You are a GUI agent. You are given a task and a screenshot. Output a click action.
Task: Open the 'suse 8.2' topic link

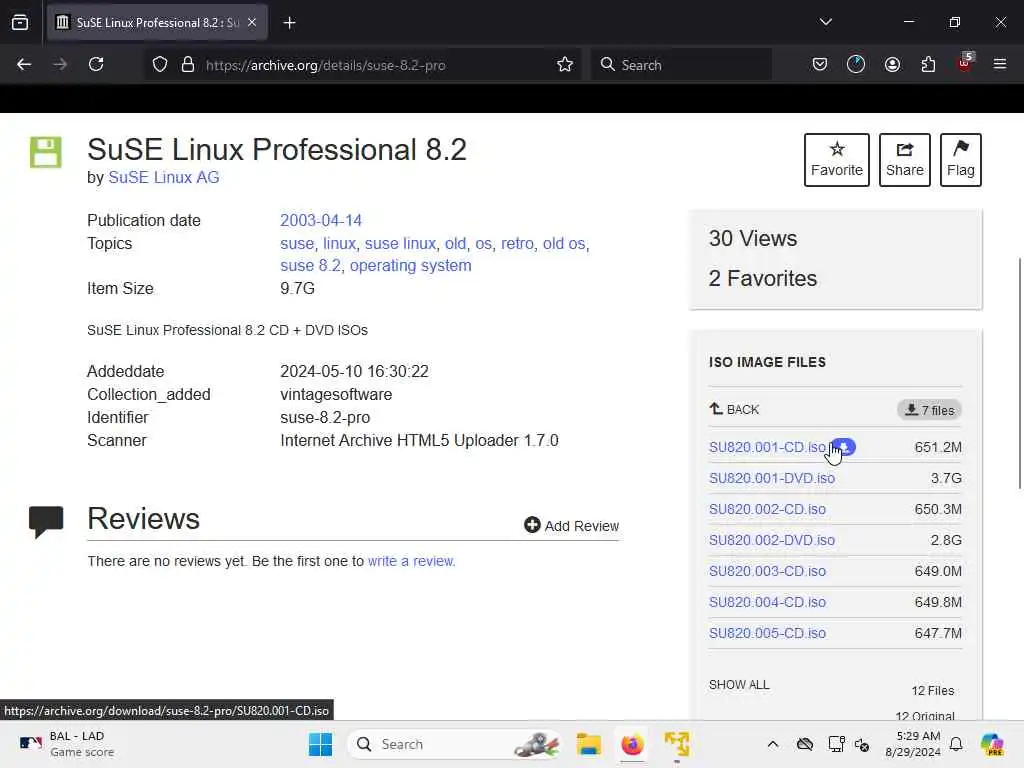tap(310, 266)
